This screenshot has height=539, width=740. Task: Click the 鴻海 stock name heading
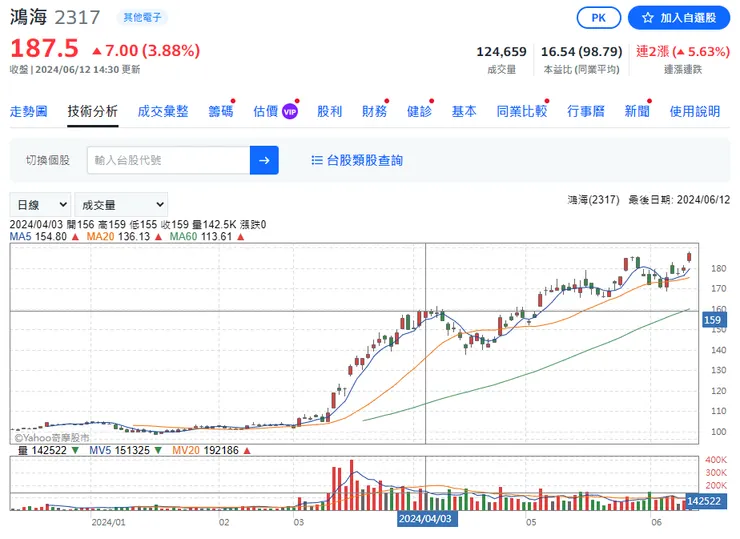pyautogui.click(x=28, y=17)
